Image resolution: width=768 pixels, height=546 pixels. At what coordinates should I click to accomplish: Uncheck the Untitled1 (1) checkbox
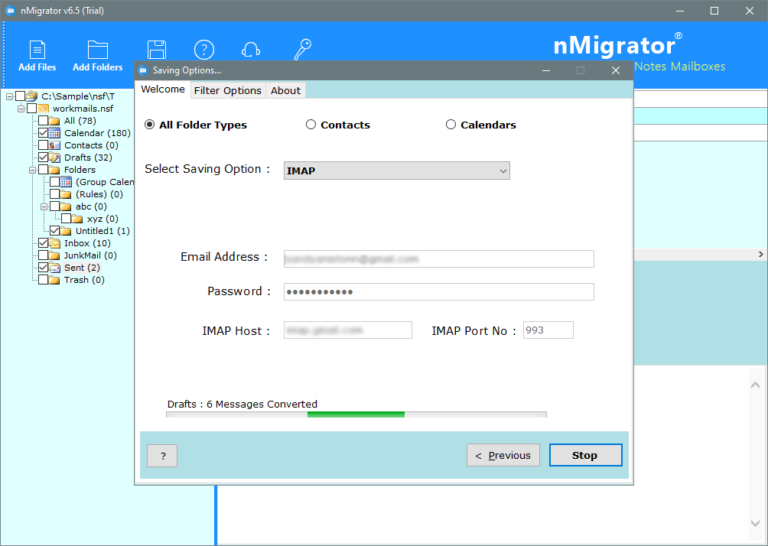pos(54,231)
